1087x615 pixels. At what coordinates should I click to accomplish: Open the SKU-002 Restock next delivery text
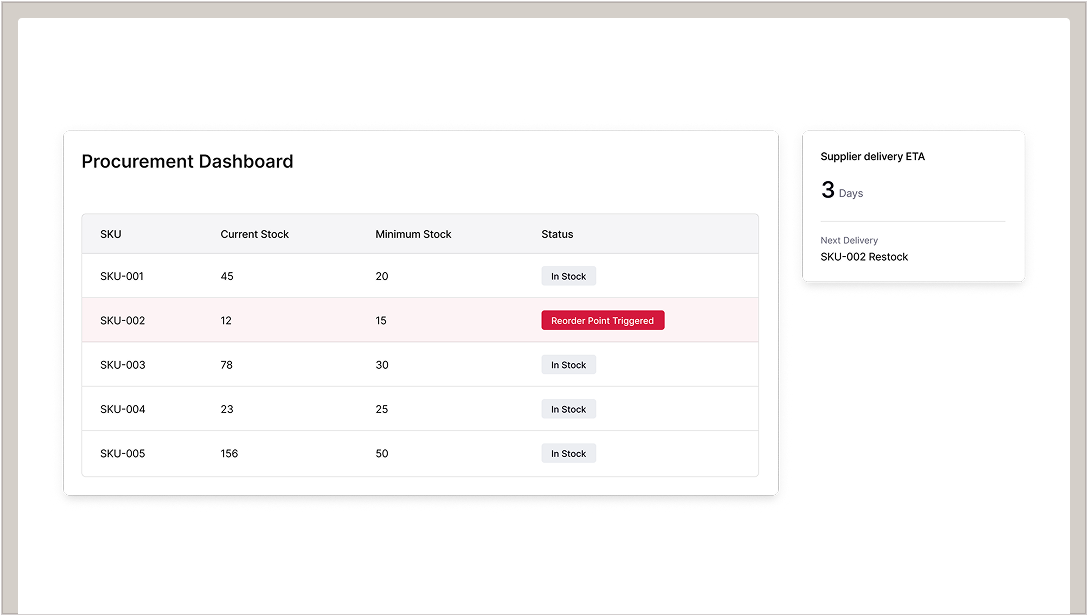pos(864,257)
